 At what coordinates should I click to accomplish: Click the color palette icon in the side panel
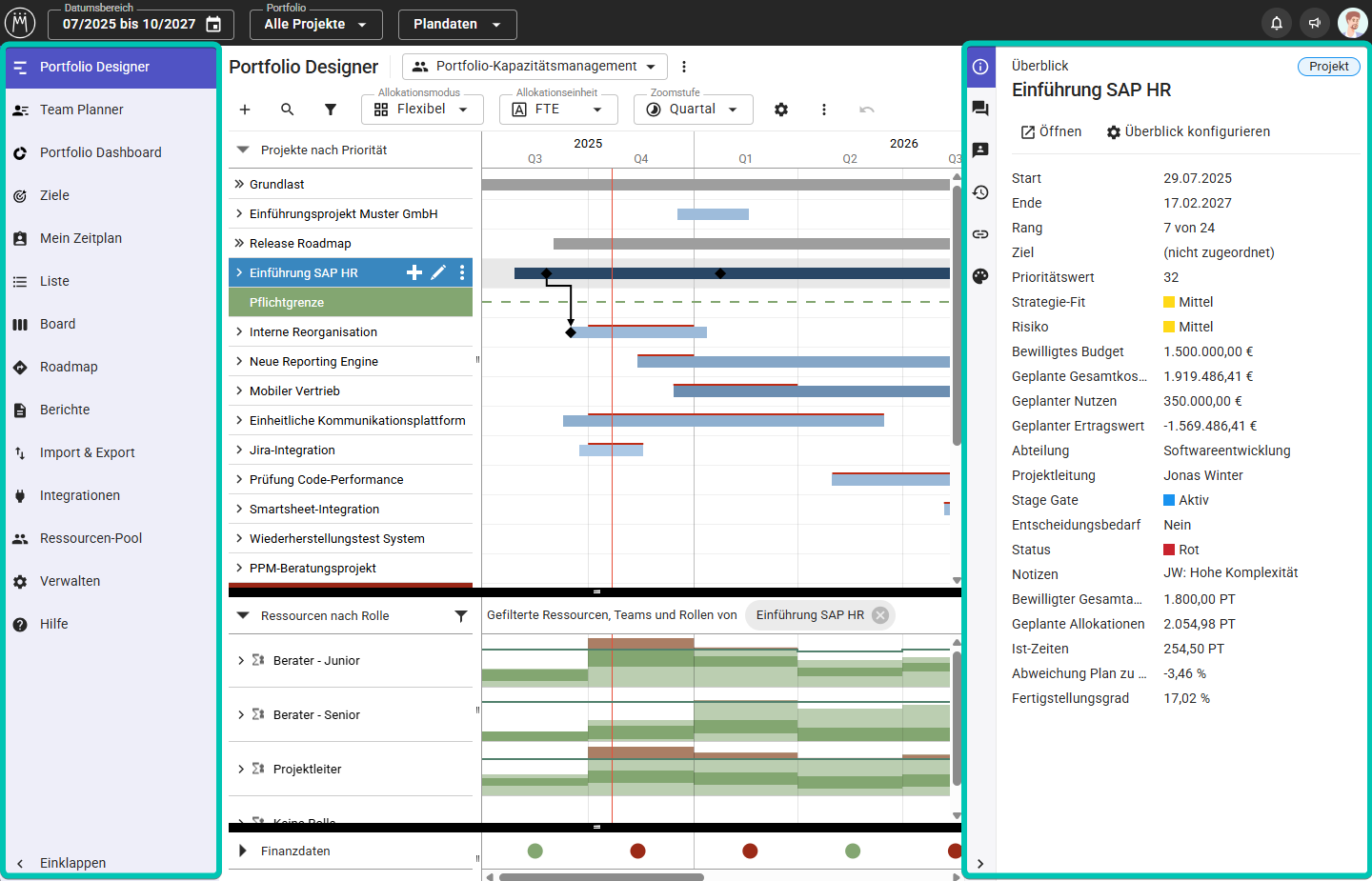point(980,276)
